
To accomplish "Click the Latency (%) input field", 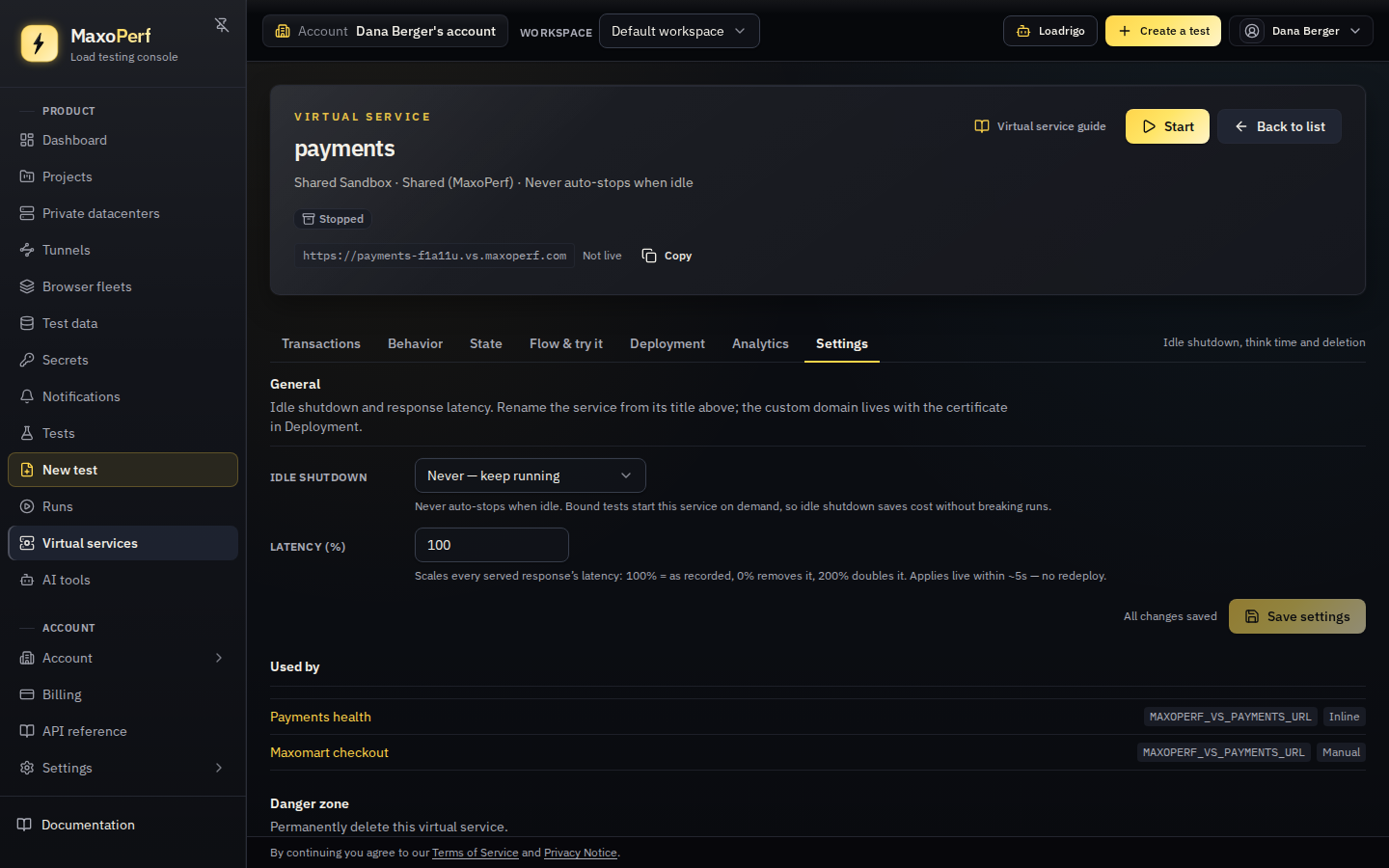I will point(492,545).
